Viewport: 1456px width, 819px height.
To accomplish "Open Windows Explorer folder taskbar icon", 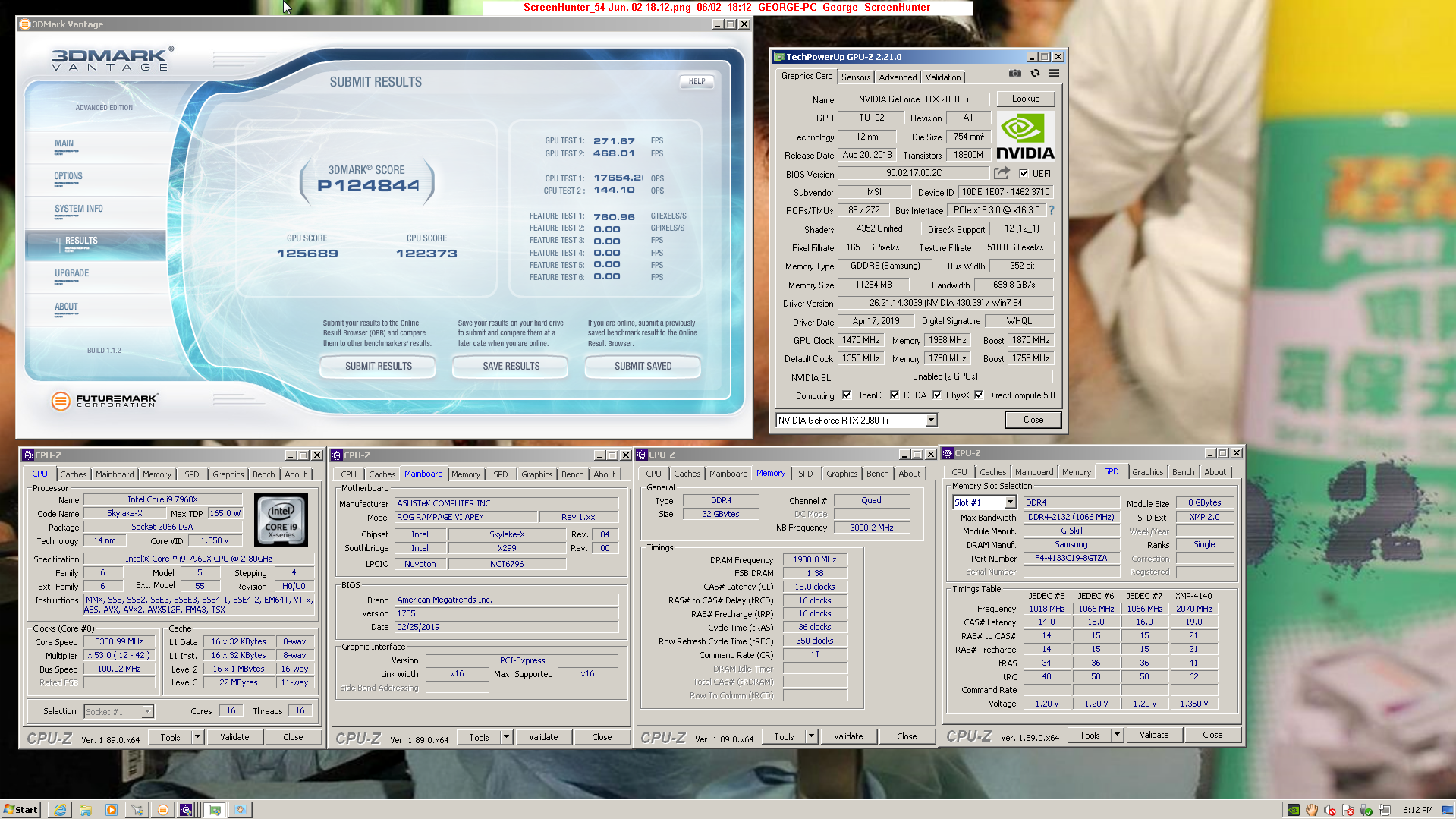I will point(86,810).
